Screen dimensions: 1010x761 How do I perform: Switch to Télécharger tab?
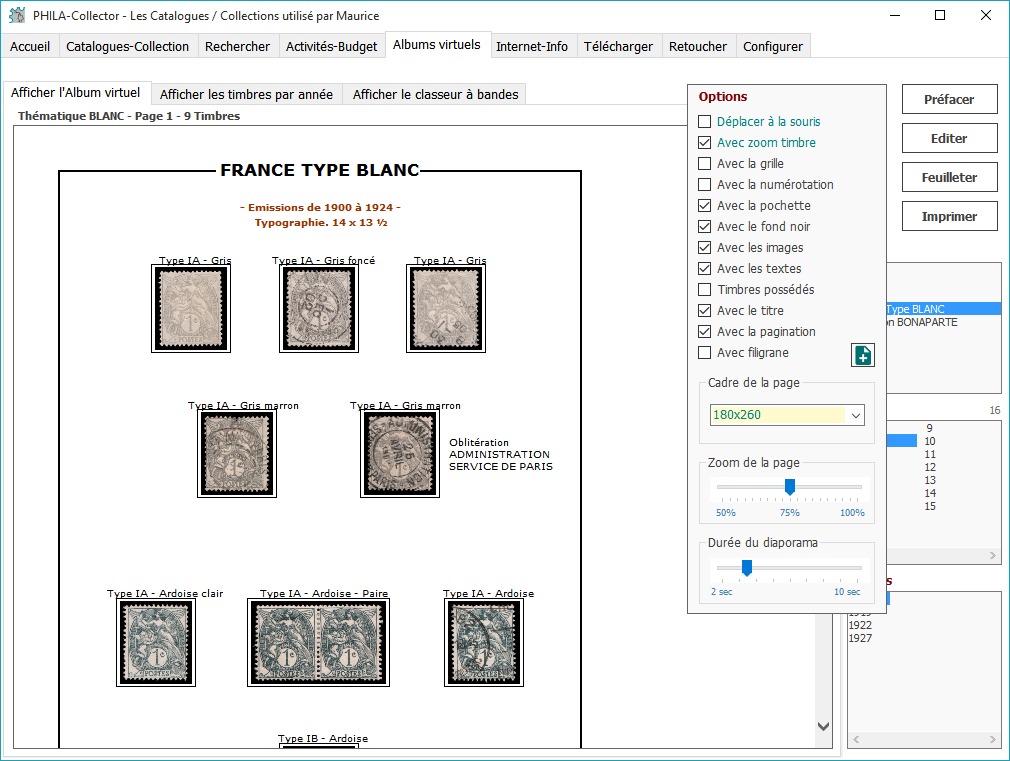(618, 46)
